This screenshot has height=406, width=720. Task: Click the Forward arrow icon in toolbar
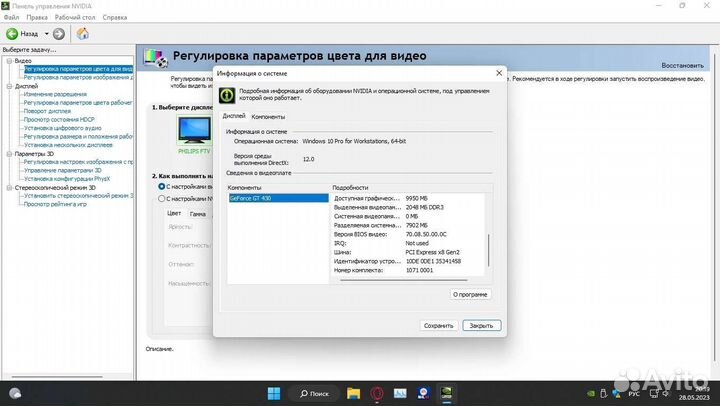tap(59, 34)
